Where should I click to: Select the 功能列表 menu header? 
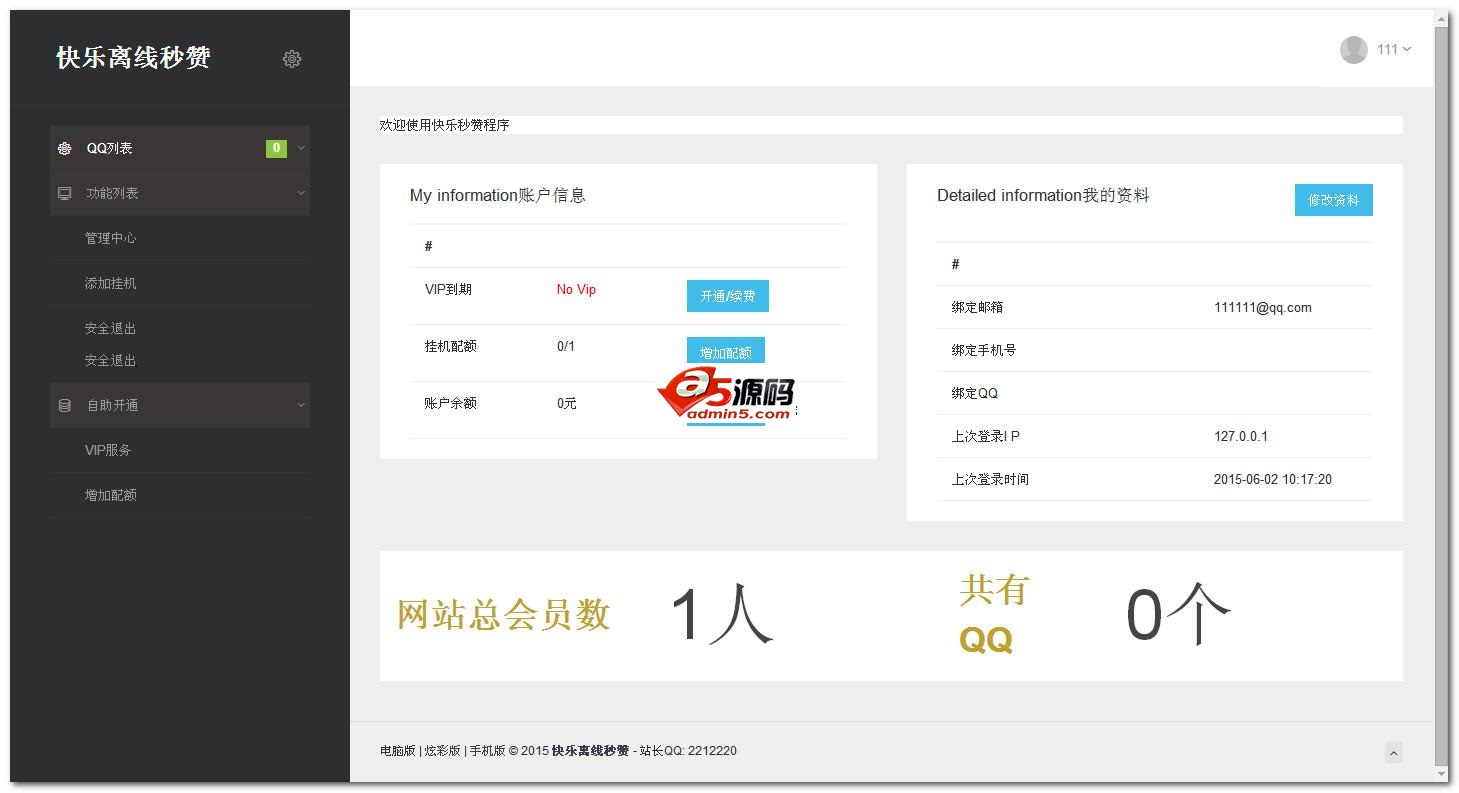[x=180, y=193]
